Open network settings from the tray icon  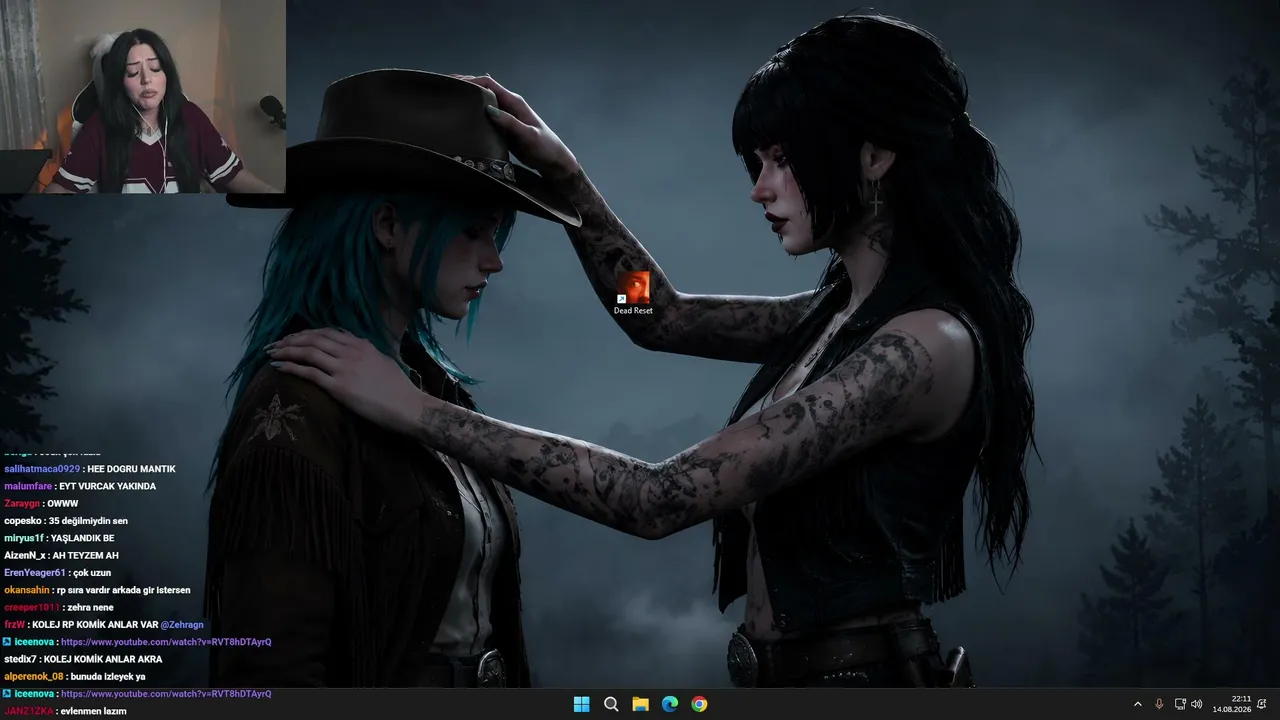click(1180, 704)
